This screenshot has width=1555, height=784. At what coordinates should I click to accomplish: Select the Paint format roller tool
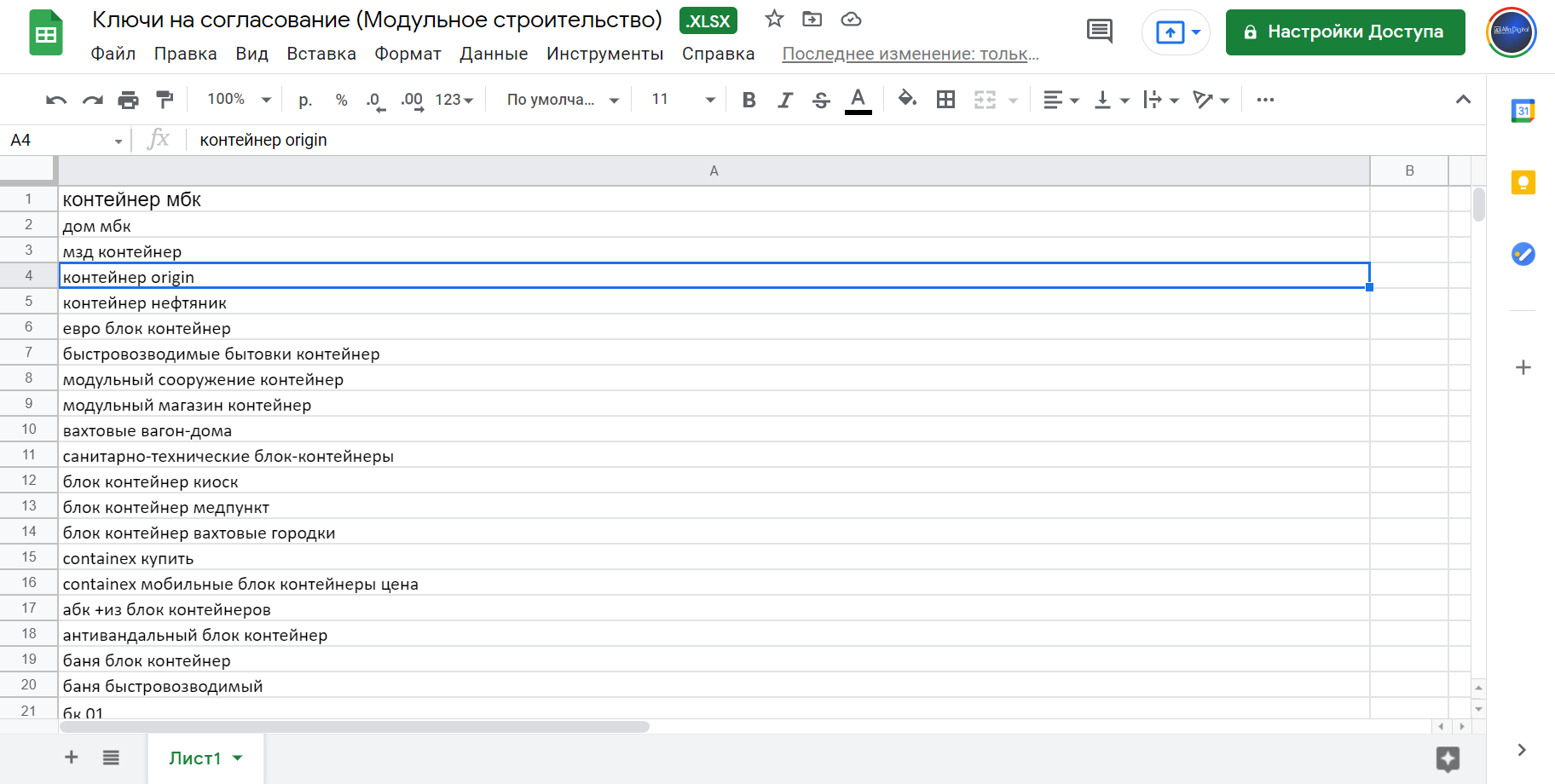coord(165,100)
